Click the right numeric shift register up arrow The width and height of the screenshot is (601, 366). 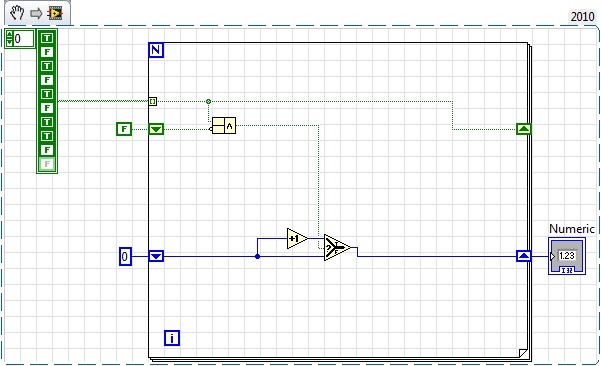click(x=524, y=256)
